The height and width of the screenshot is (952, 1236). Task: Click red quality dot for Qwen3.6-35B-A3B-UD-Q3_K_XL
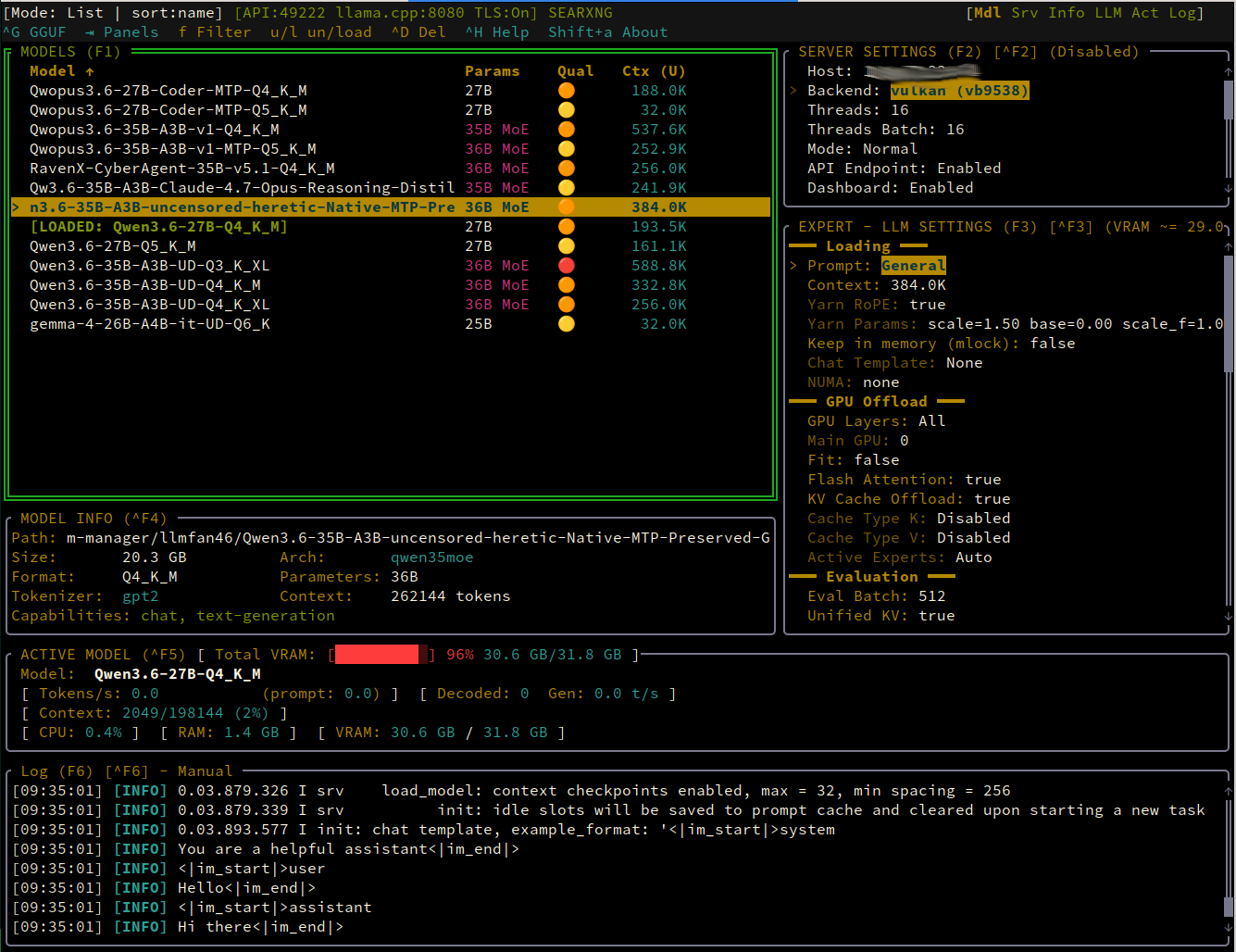tap(566, 266)
